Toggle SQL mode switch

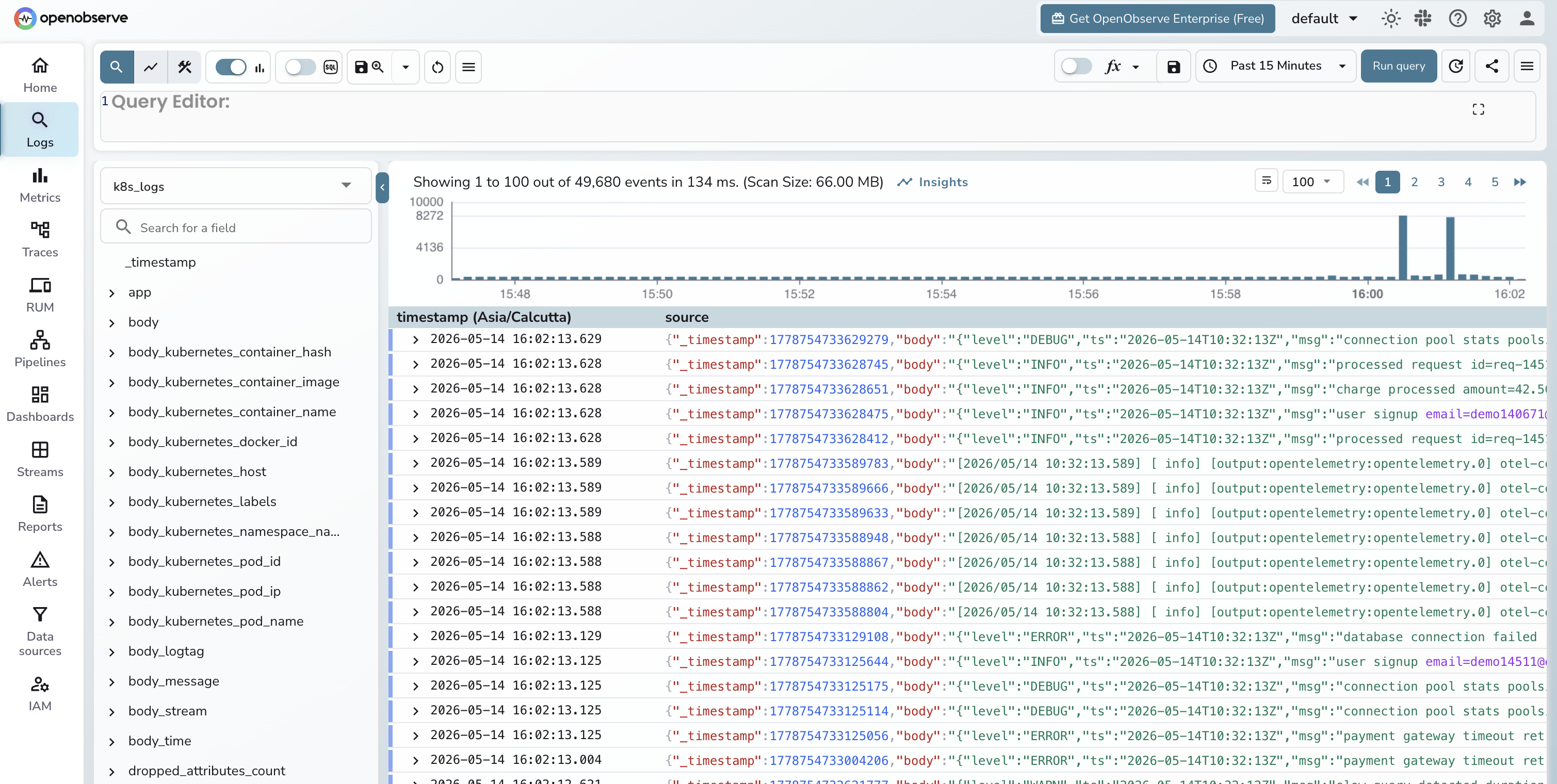point(300,67)
